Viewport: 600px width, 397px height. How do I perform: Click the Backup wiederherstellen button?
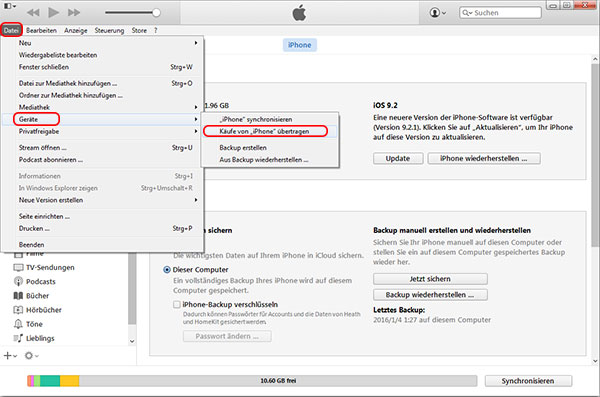[x=430, y=295]
